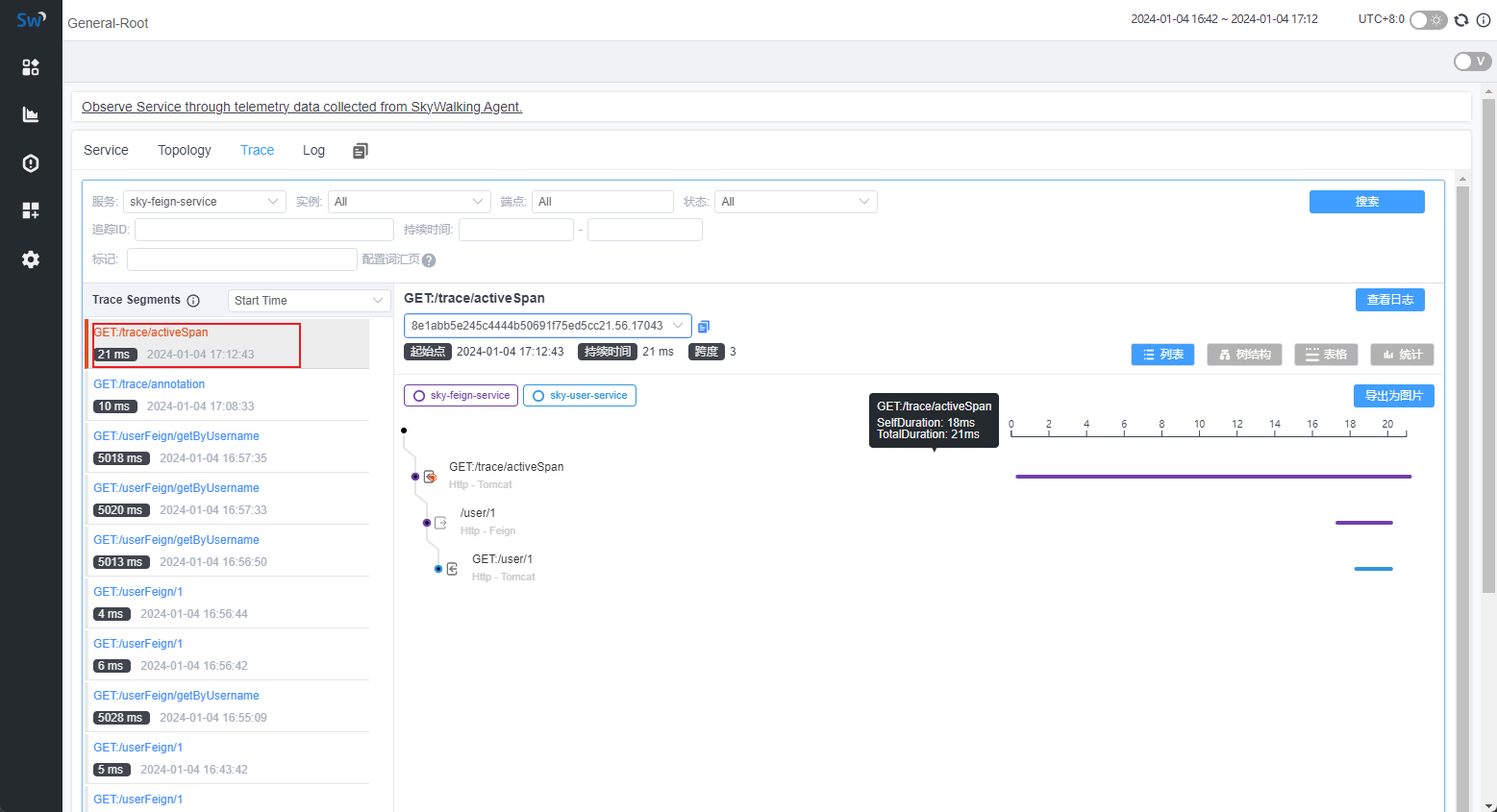The image size is (1497, 812).
Task: Open the alarm shield icon in sidebar
Action: point(31,163)
